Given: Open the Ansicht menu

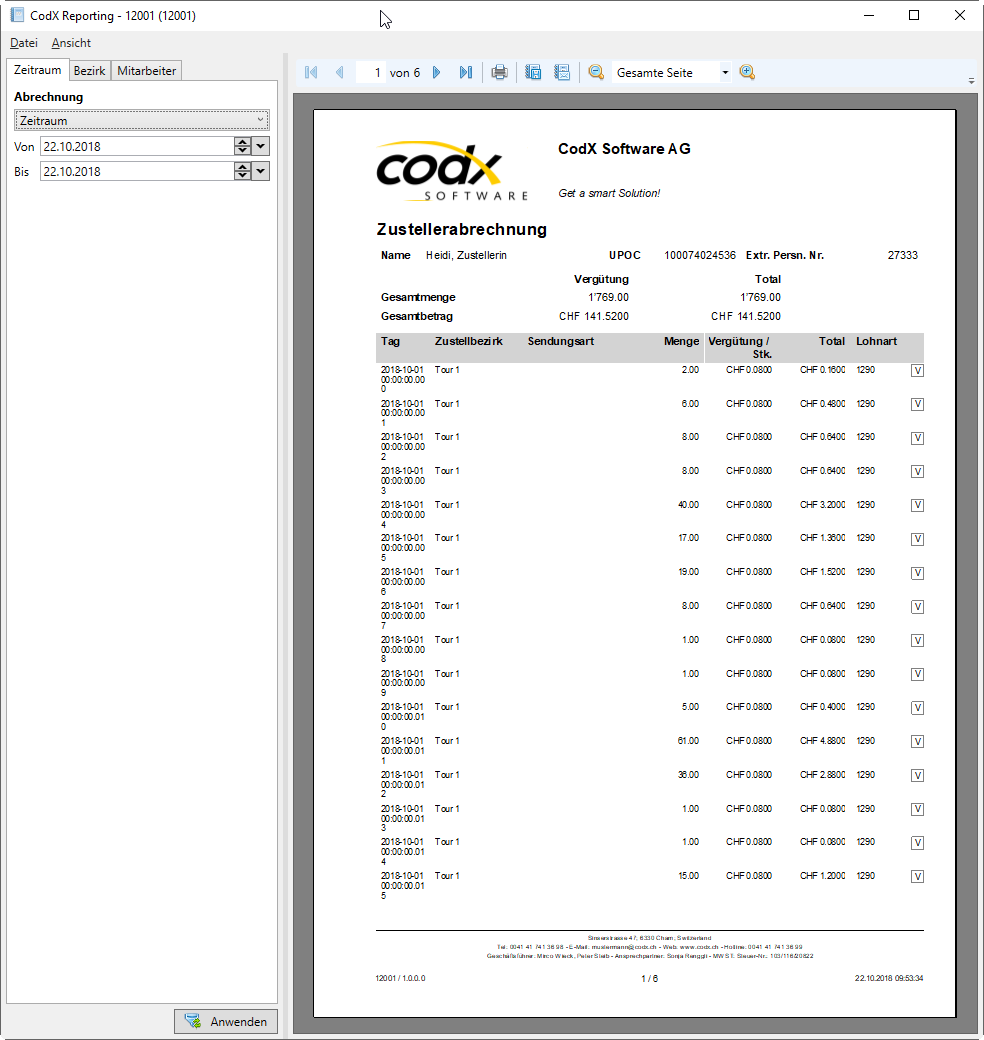Looking at the screenshot, I should coord(71,42).
